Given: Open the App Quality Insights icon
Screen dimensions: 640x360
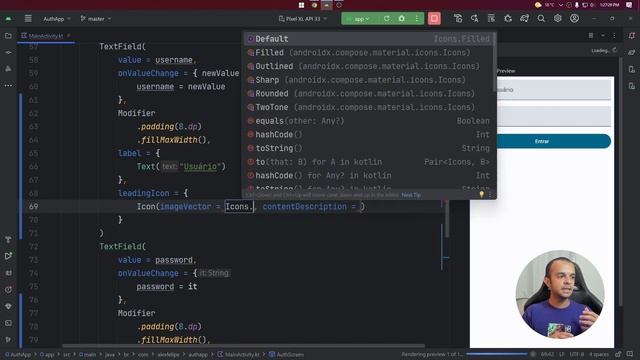Looking at the screenshot, I should tap(8, 306).
